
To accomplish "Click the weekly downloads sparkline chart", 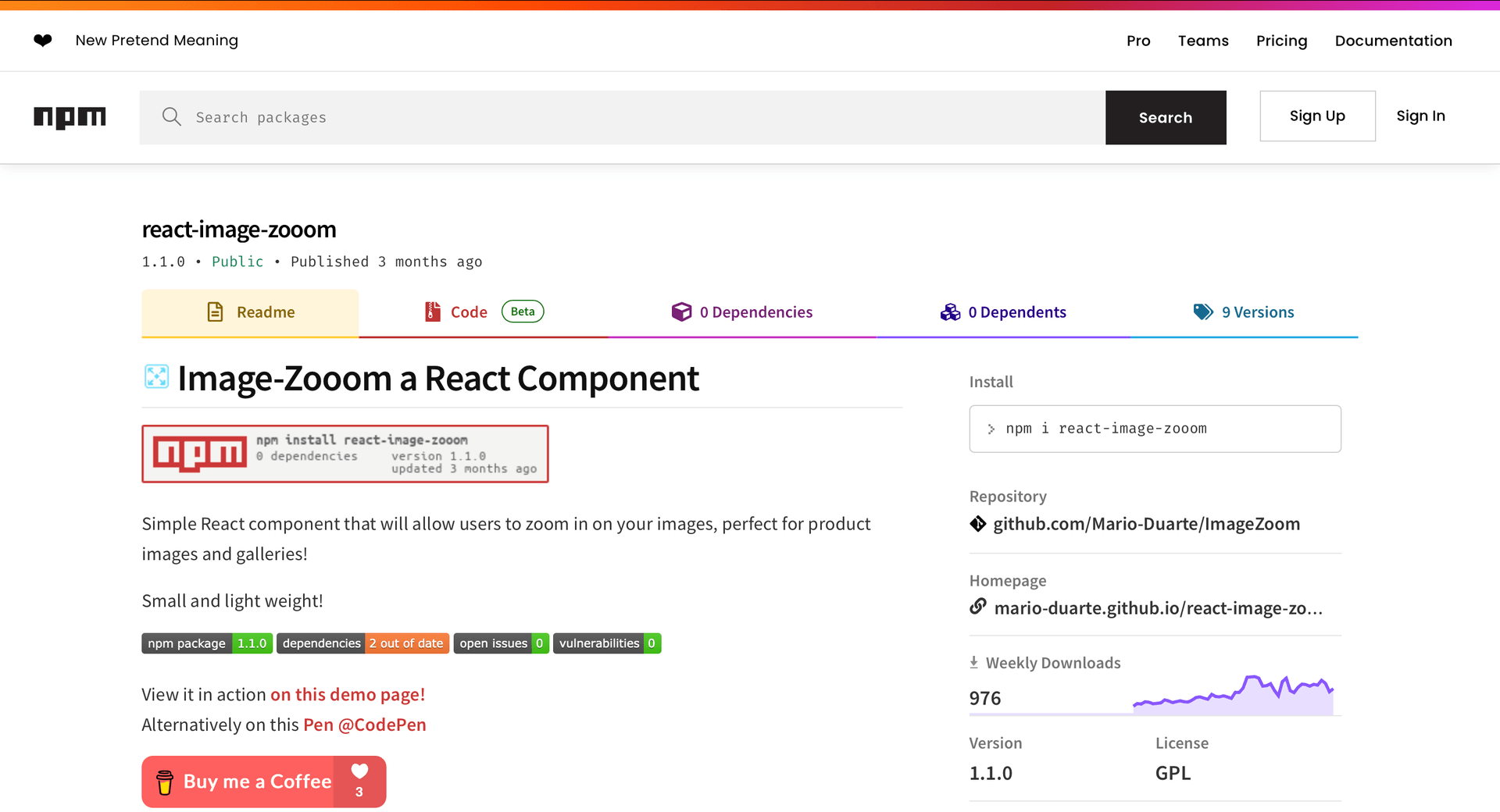I will [x=1233, y=694].
